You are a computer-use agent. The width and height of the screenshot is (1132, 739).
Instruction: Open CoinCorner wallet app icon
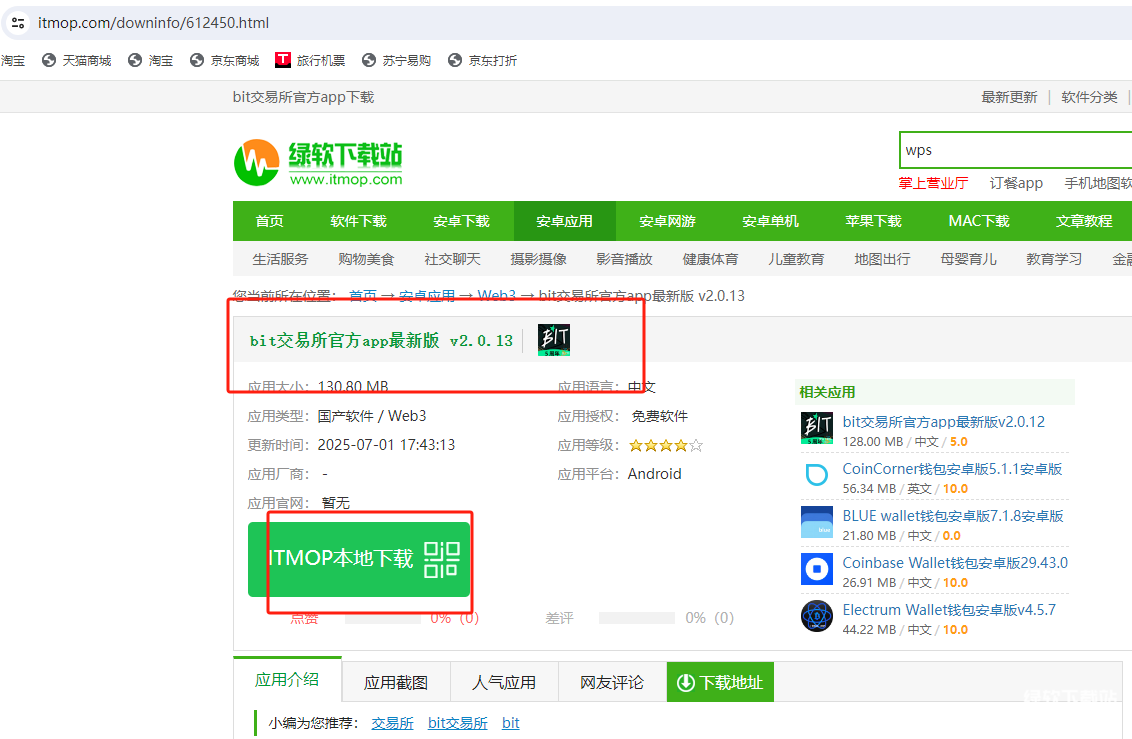[817, 475]
